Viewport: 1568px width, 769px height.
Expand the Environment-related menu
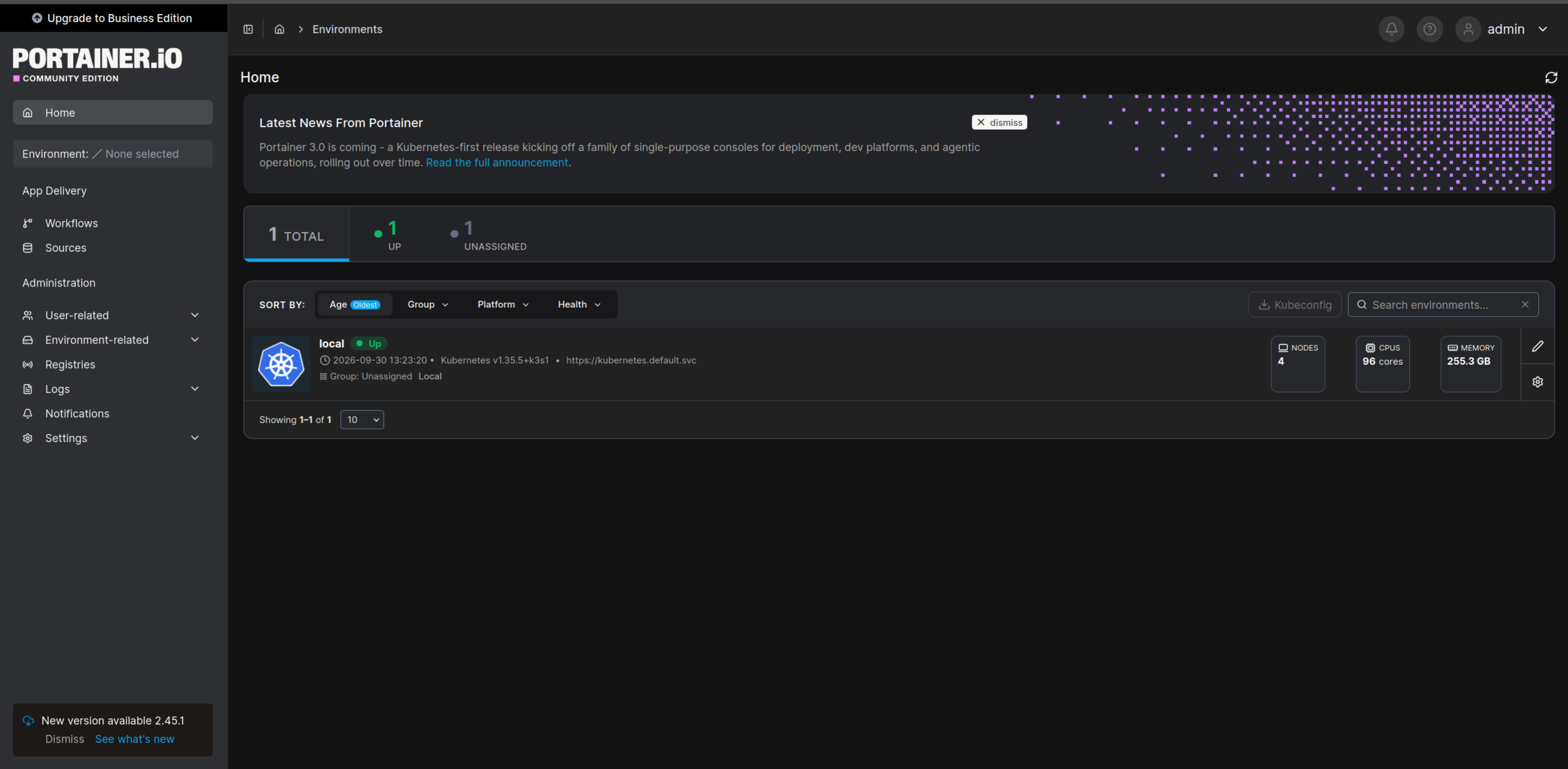pyautogui.click(x=112, y=340)
